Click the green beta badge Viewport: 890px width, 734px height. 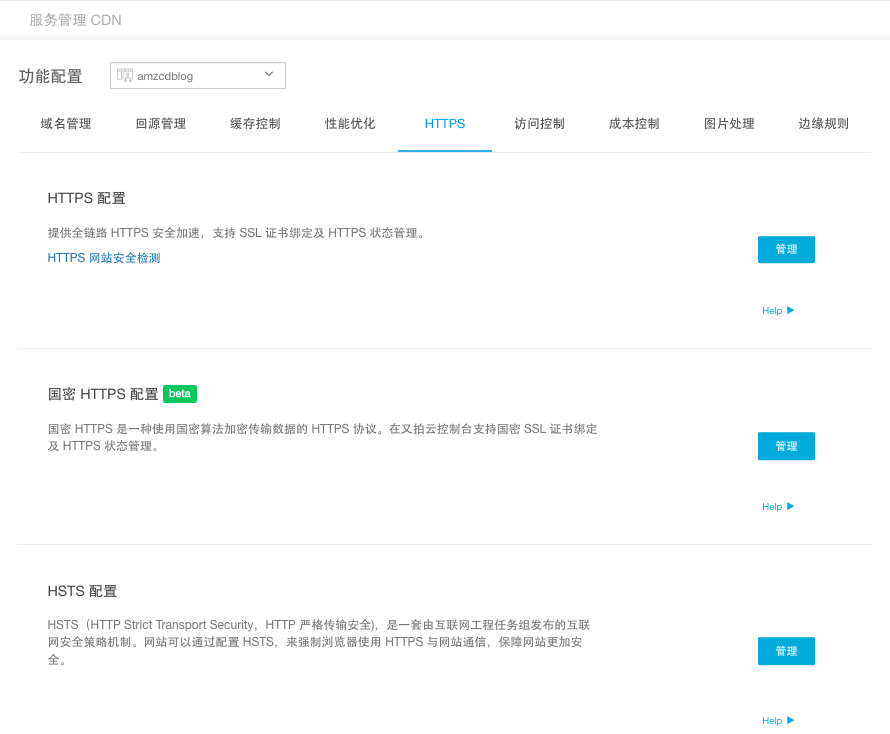tap(180, 394)
